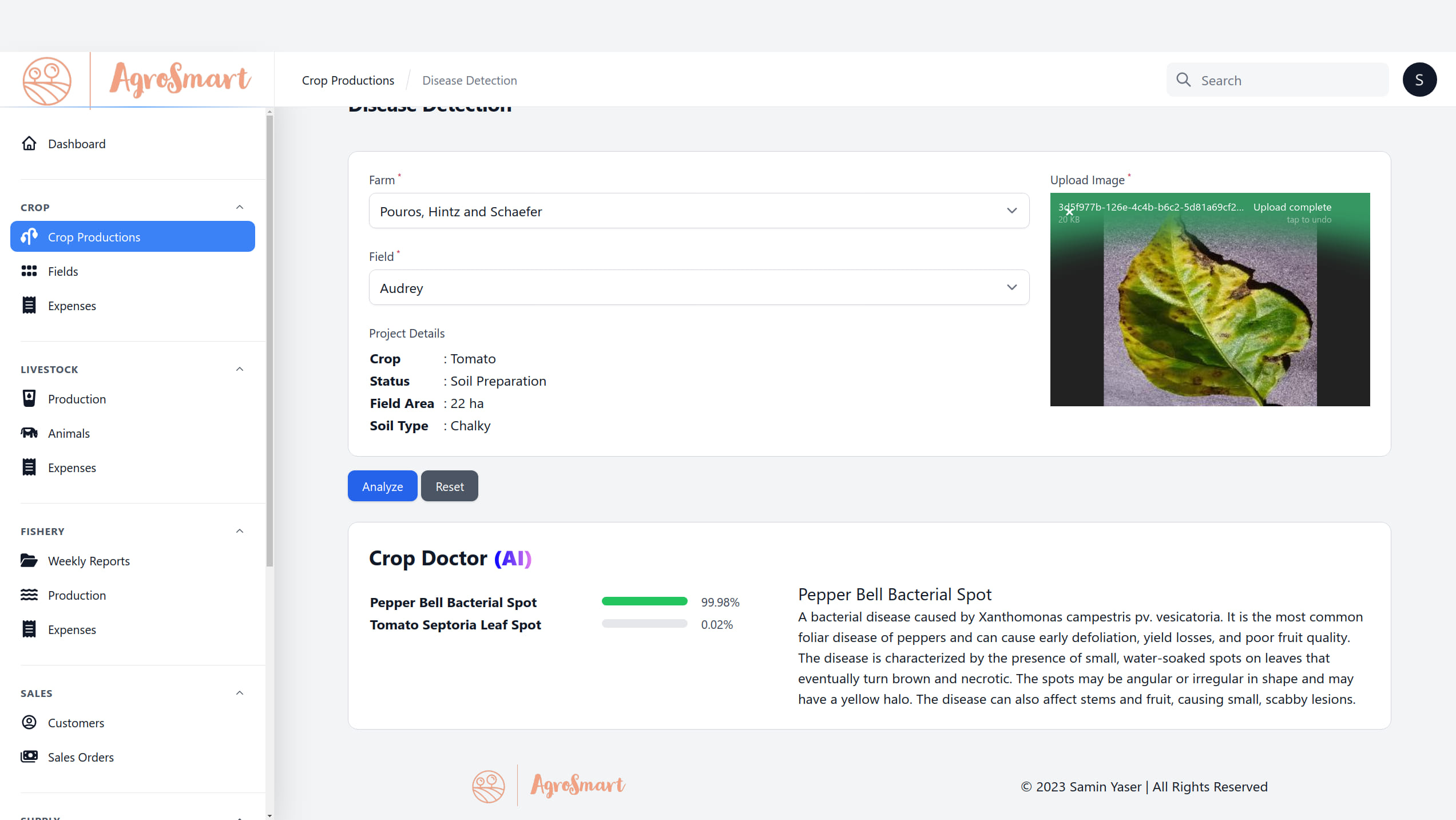Remove the uploaded image with the X icon
This screenshot has height=820, width=1456.
pyautogui.click(x=1069, y=212)
